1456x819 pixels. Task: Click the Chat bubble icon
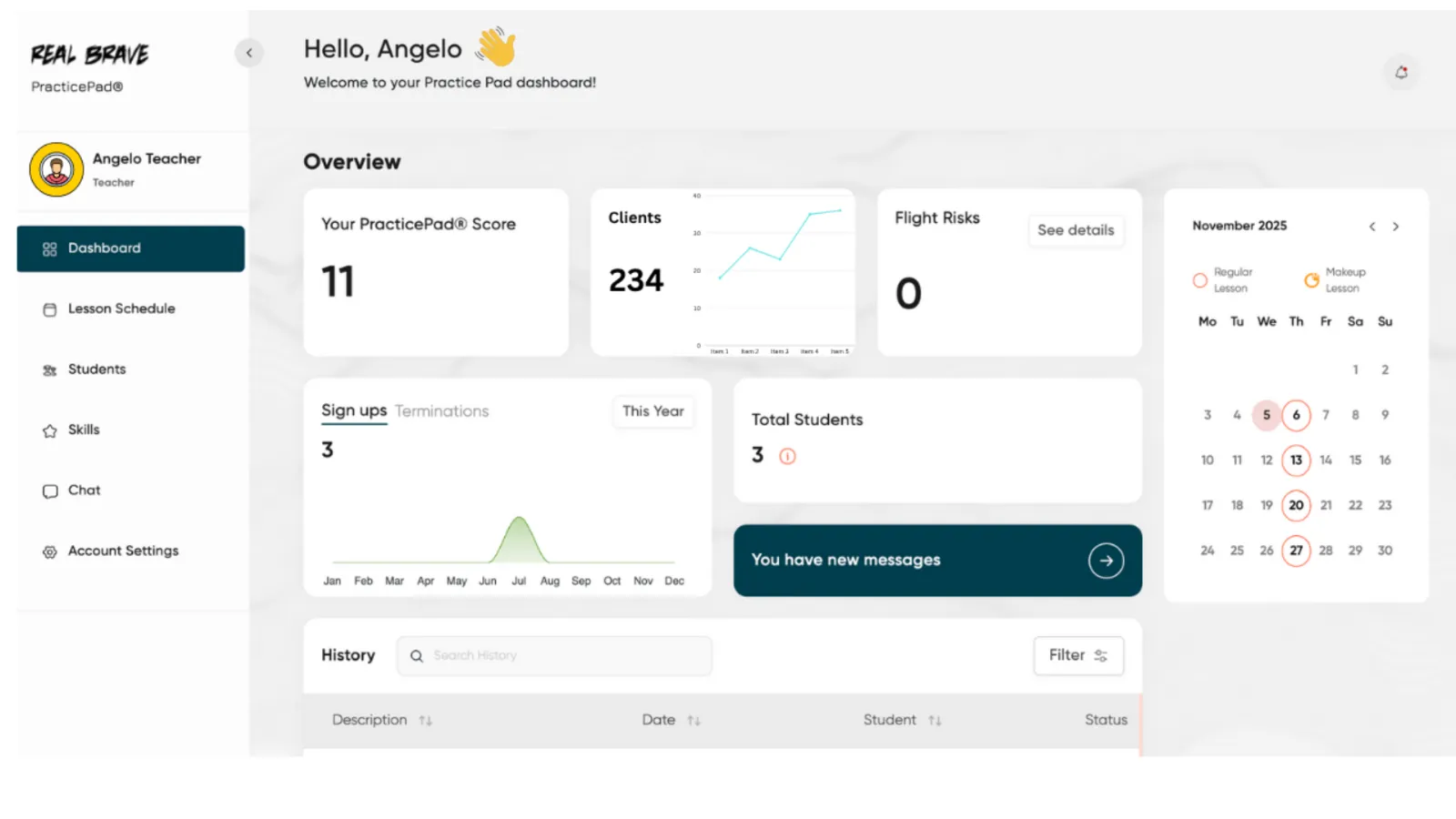(50, 491)
